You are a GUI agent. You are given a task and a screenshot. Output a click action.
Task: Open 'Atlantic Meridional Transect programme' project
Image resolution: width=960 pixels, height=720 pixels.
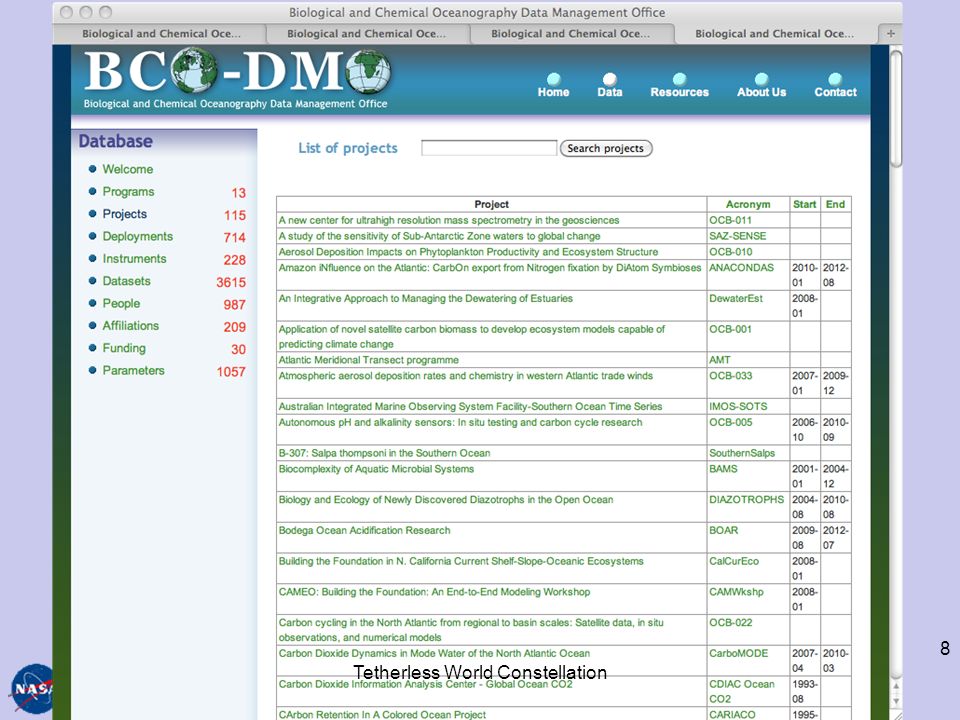[x=369, y=360]
